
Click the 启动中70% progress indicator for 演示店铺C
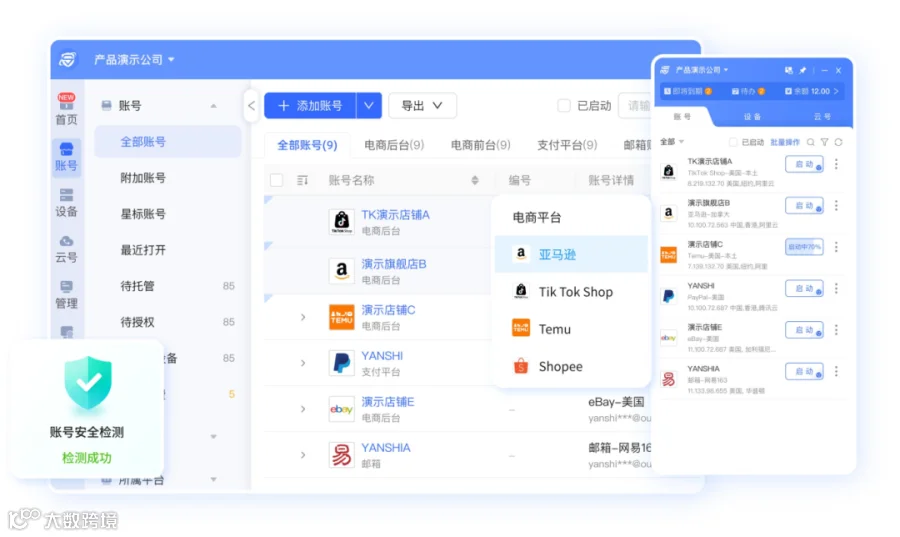point(804,247)
